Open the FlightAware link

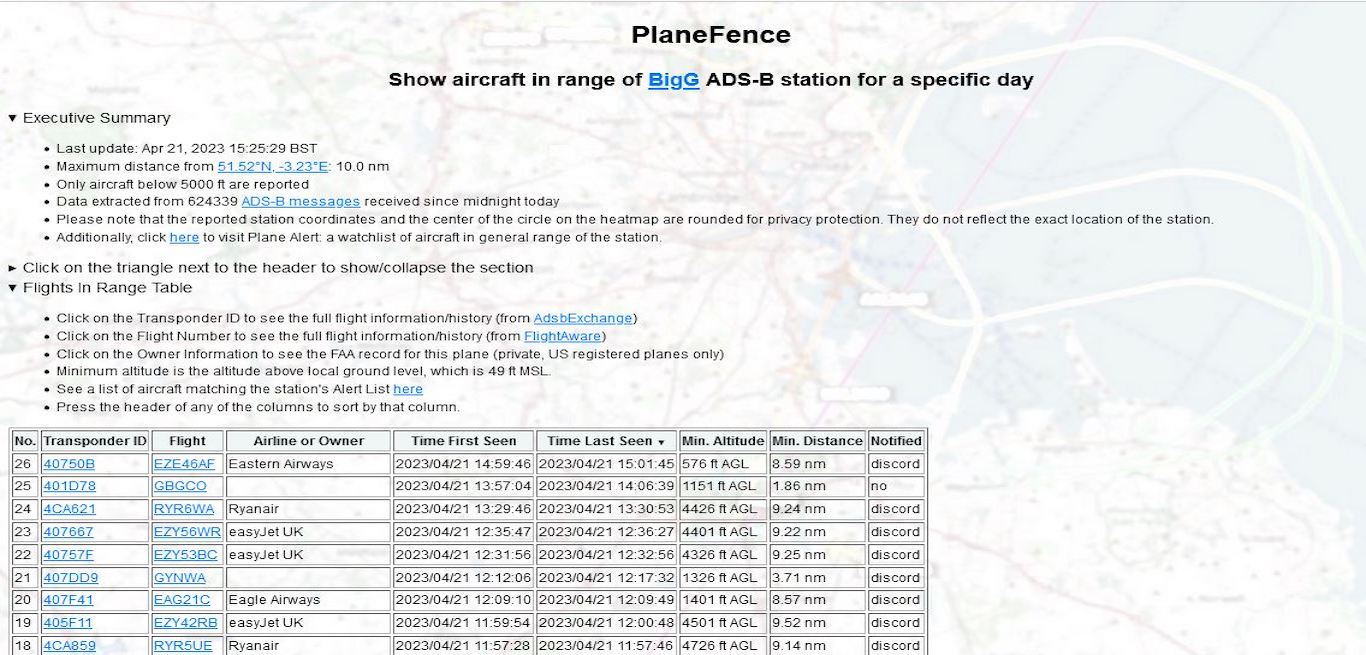562,337
